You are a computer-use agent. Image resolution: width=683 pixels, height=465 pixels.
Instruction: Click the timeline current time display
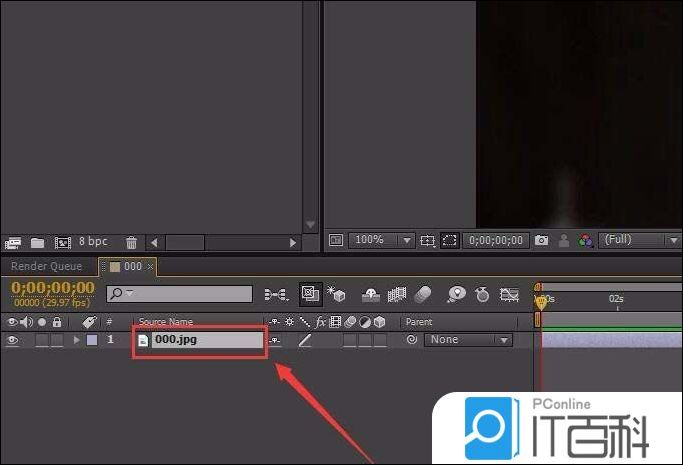(53, 288)
